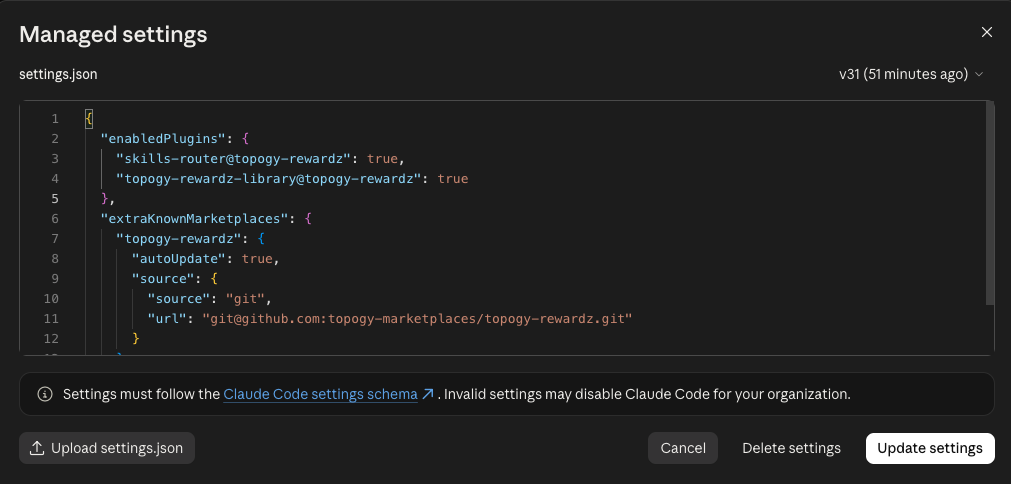Click "skills-router@topogy-rewardz" key
1011x484 pixels.
pos(234,159)
